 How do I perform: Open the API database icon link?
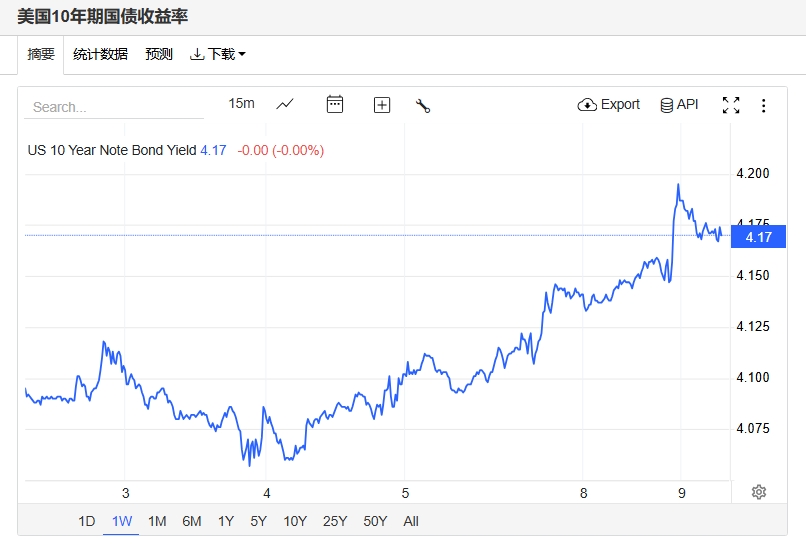[x=679, y=104]
